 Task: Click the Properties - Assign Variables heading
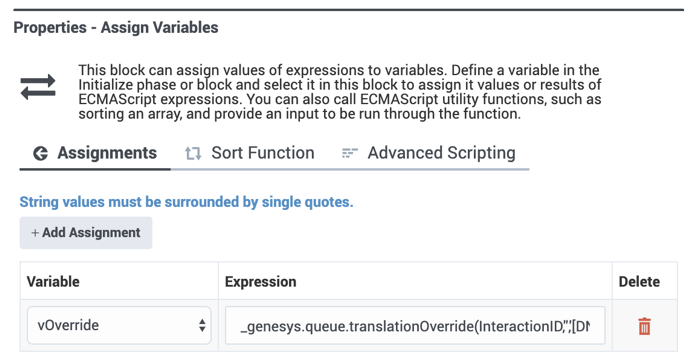point(116,28)
